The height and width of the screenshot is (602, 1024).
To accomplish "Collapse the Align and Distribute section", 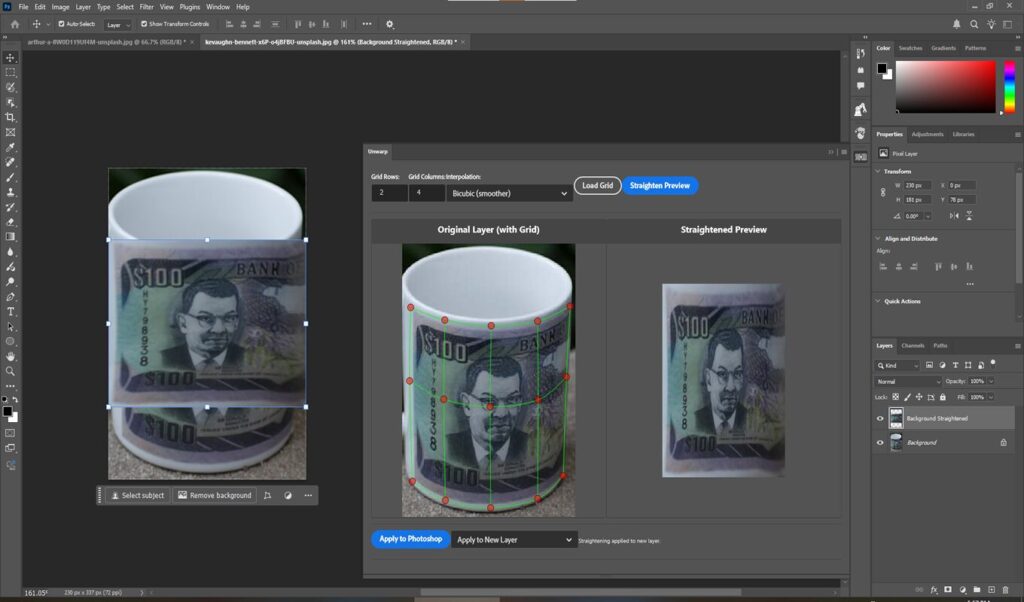I will 878,238.
